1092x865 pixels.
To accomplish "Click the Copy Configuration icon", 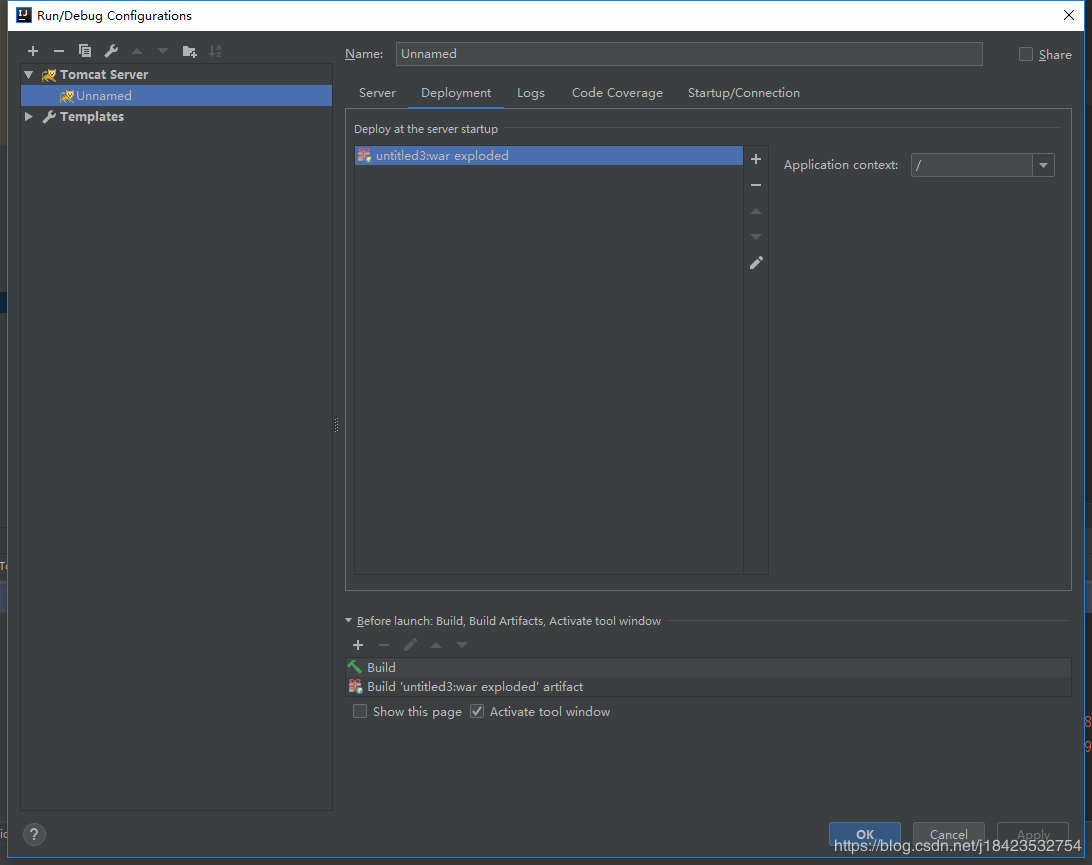I will tap(85, 51).
